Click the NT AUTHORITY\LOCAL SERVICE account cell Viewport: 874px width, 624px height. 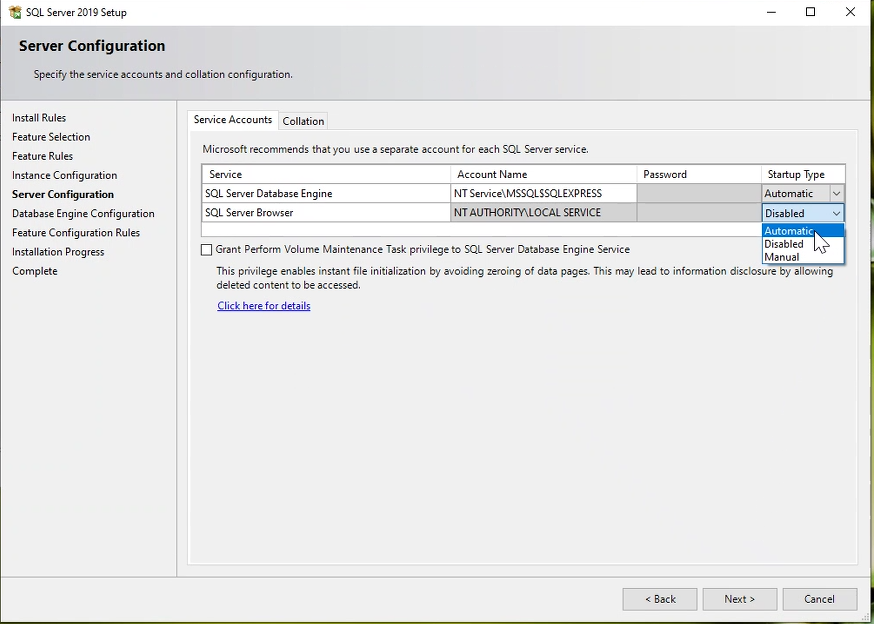pyautogui.click(x=543, y=212)
